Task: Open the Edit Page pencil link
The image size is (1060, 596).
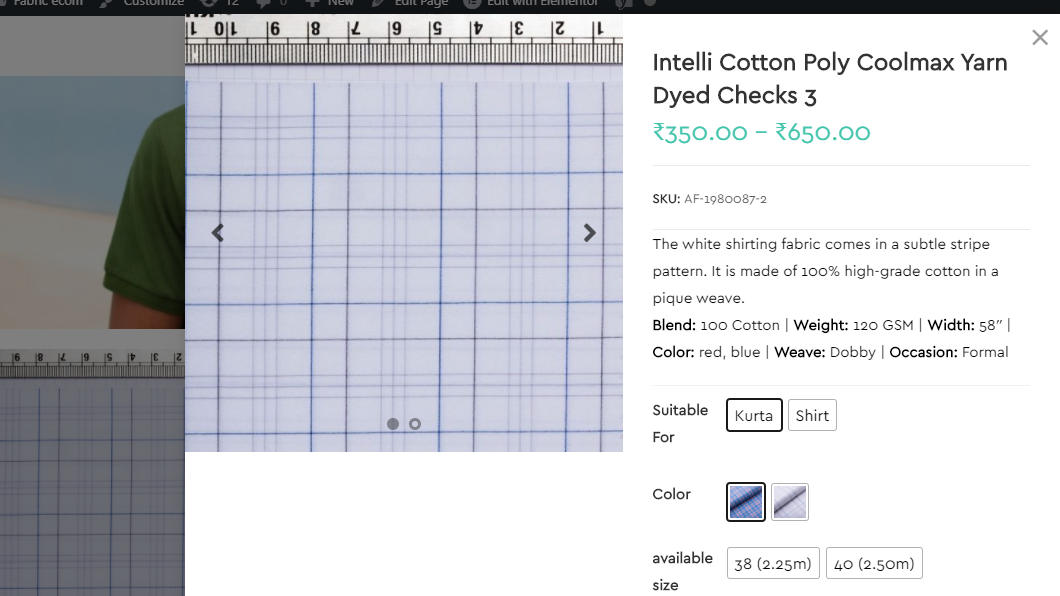Action: tap(410, 3)
